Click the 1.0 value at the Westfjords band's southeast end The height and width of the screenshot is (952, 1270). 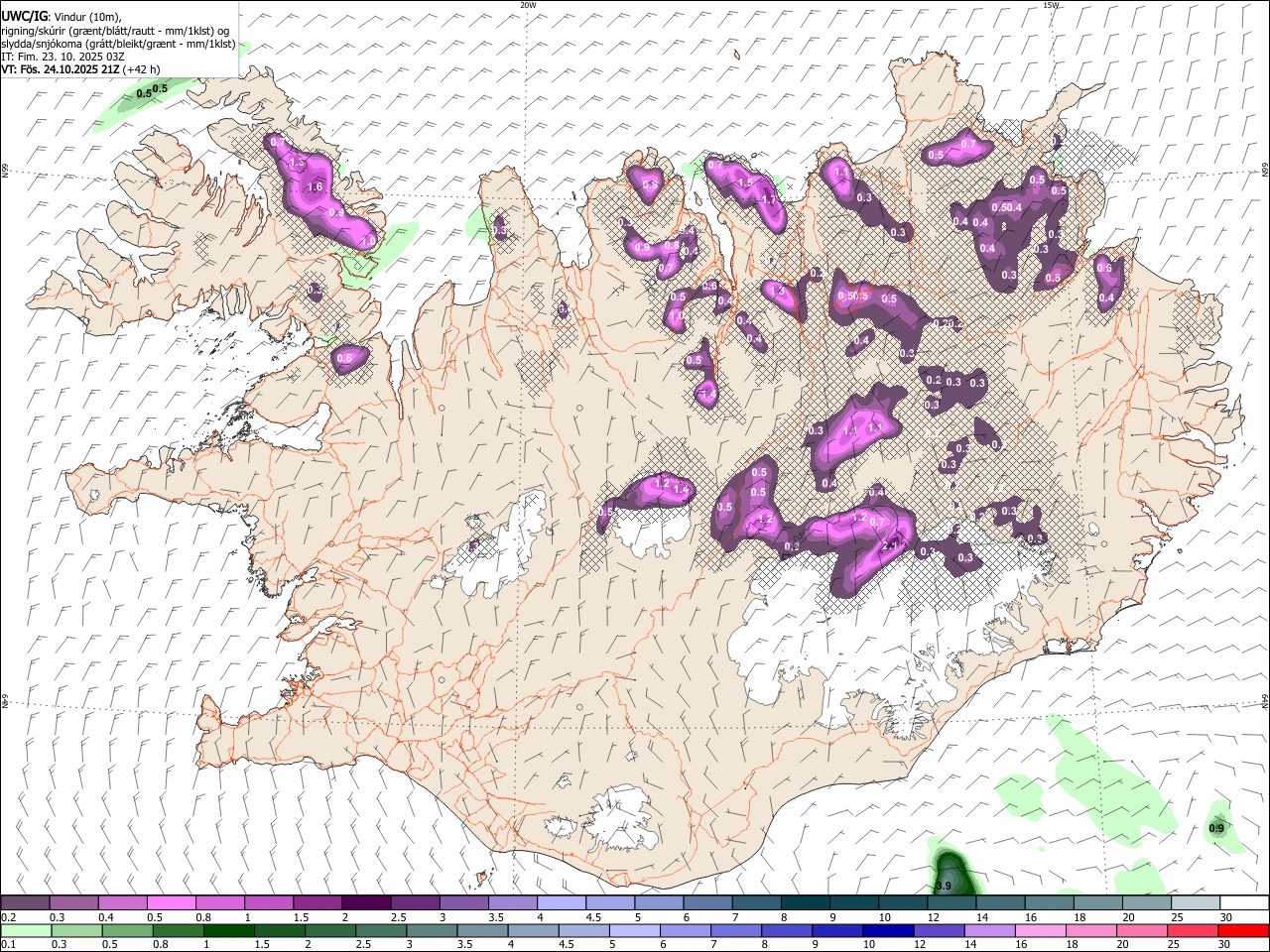coord(367,241)
